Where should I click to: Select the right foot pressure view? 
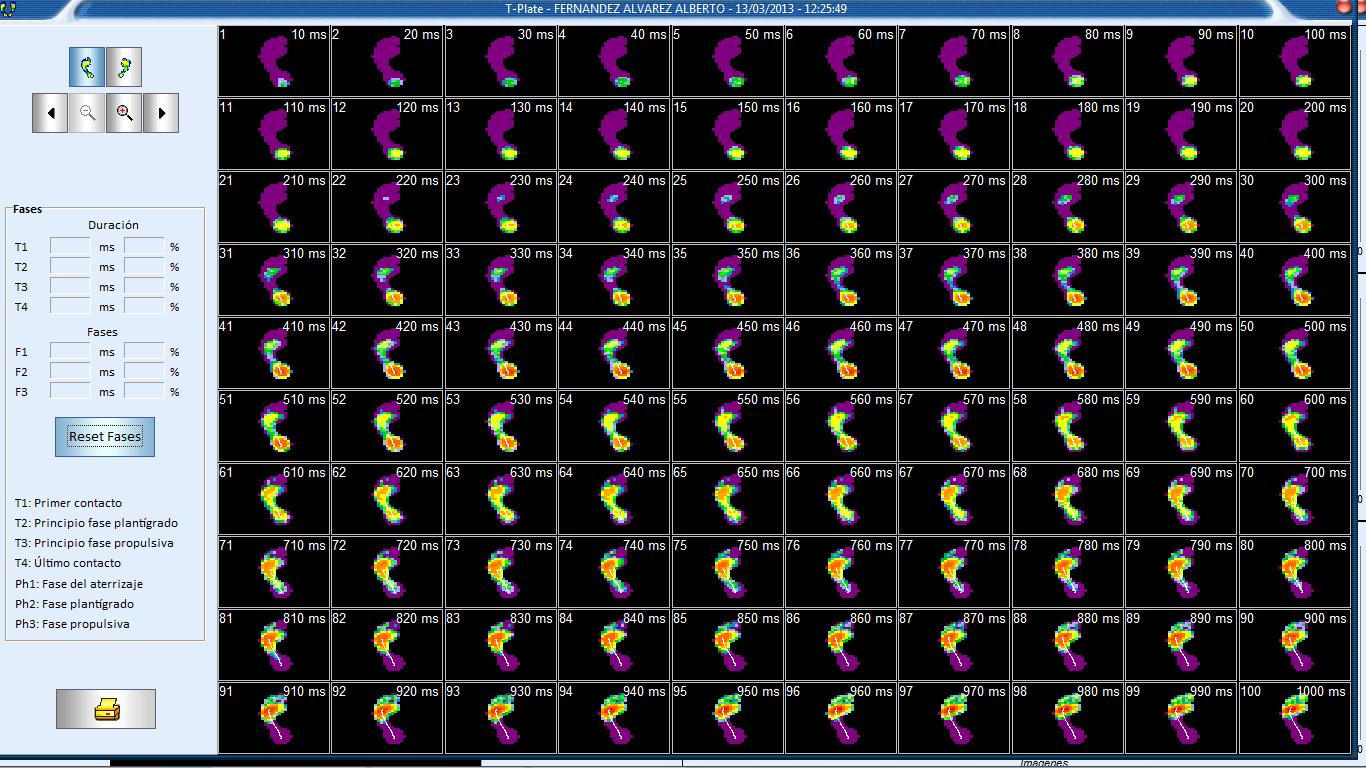pos(124,67)
